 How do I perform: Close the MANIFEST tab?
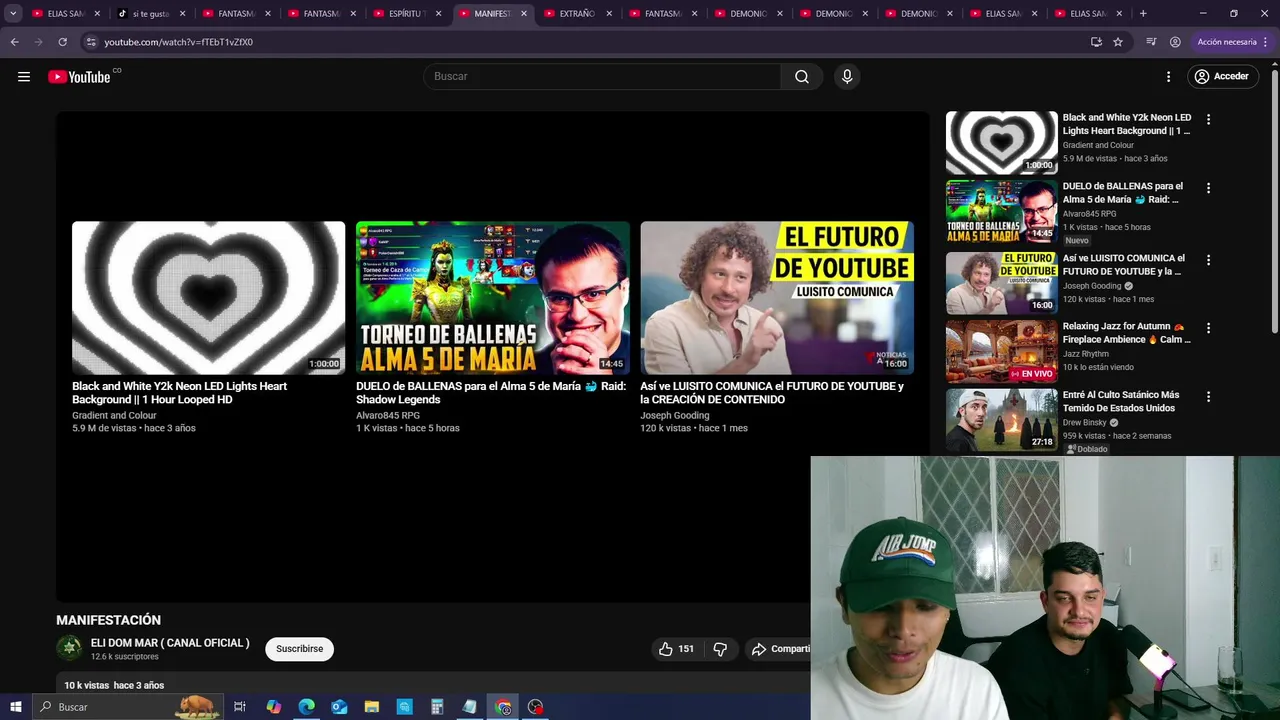[x=524, y=14]
